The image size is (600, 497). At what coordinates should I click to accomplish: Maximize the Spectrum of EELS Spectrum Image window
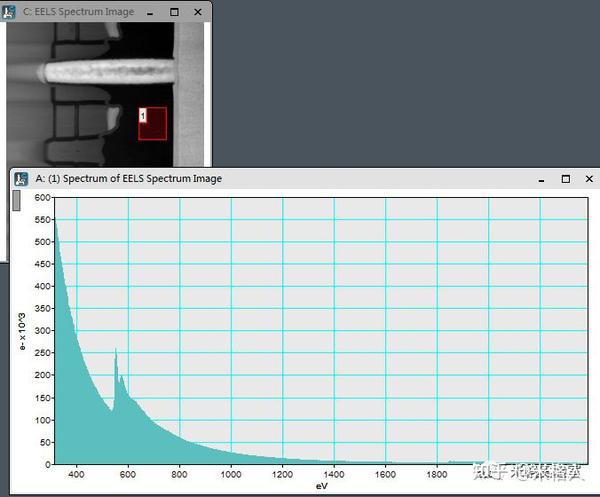coord(566,179)
